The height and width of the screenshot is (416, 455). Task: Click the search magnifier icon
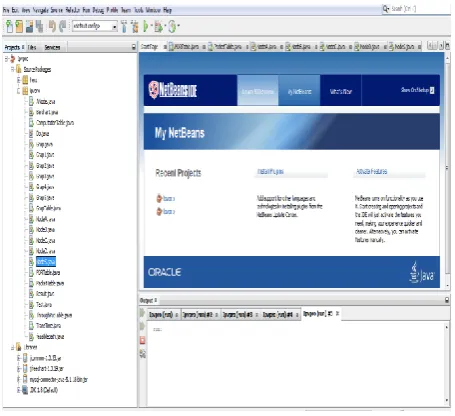coord(386,9)
